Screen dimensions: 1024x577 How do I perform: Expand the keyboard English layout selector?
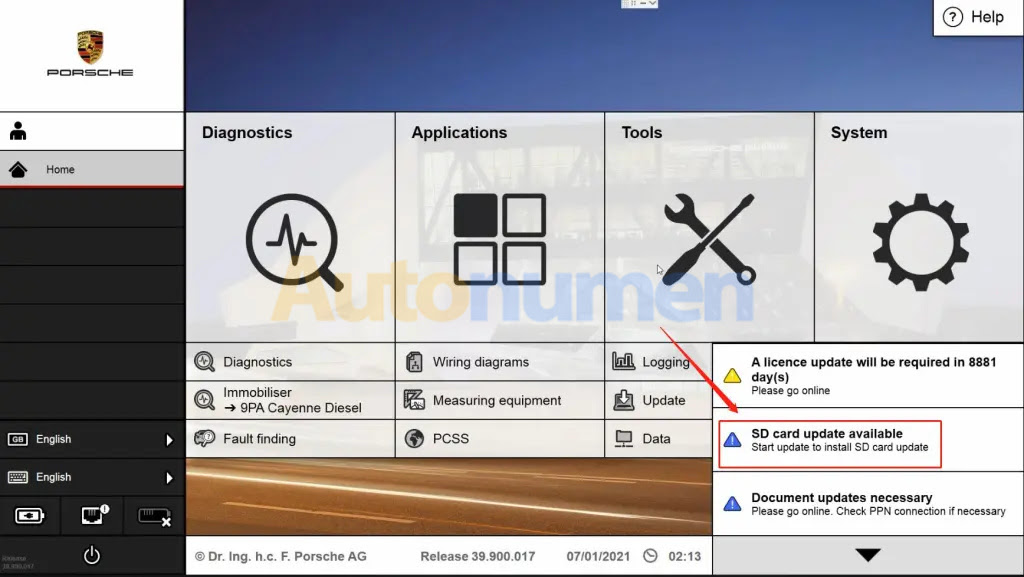click(92, 477)
